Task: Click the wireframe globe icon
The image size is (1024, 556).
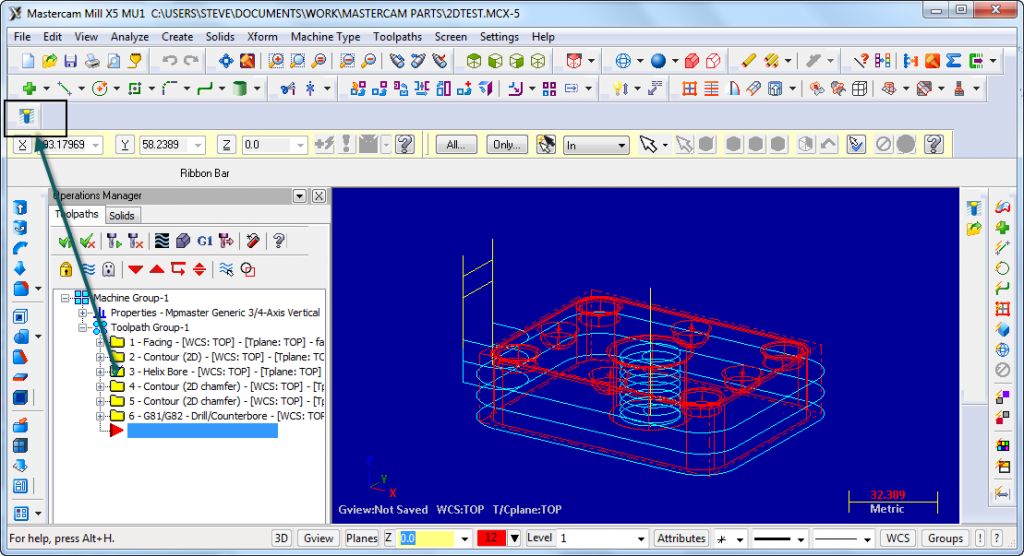Action: [x=623, y=61]
